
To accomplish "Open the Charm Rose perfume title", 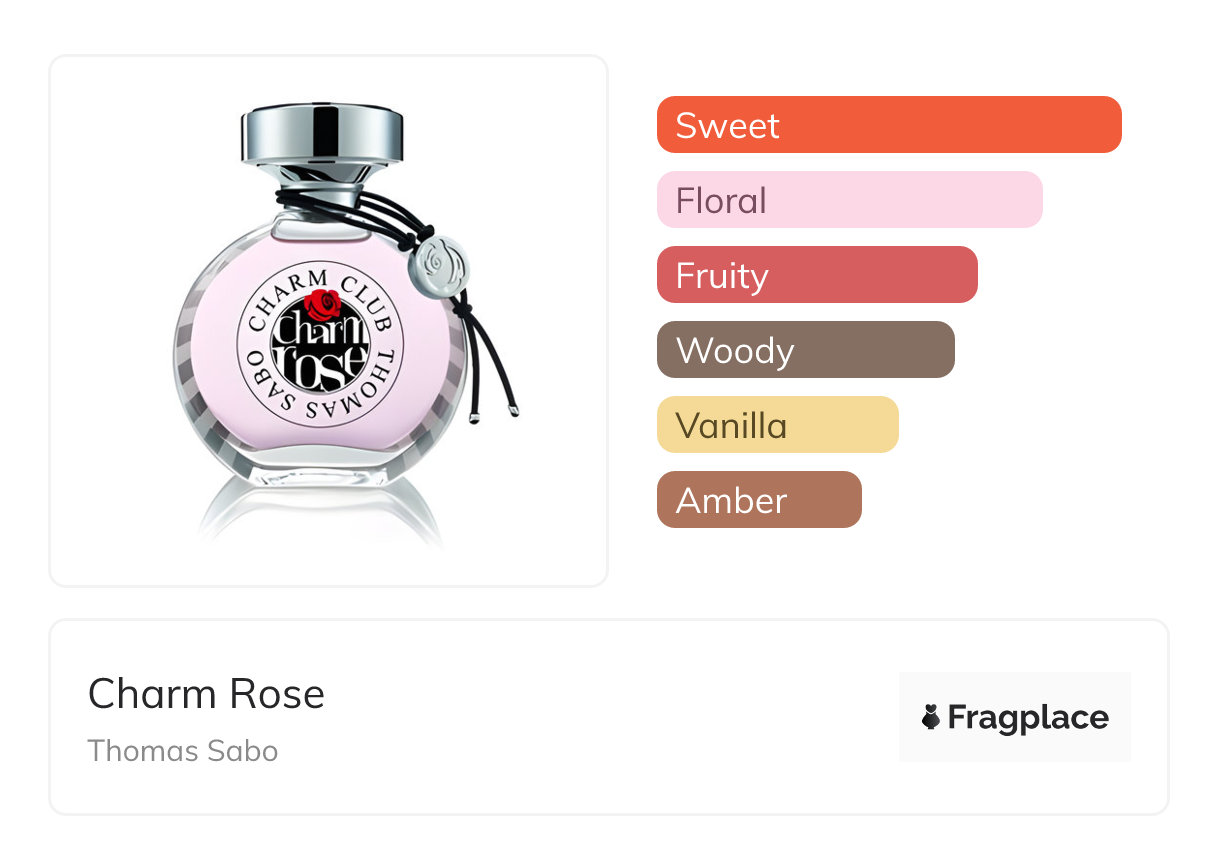I will (207, 694).
